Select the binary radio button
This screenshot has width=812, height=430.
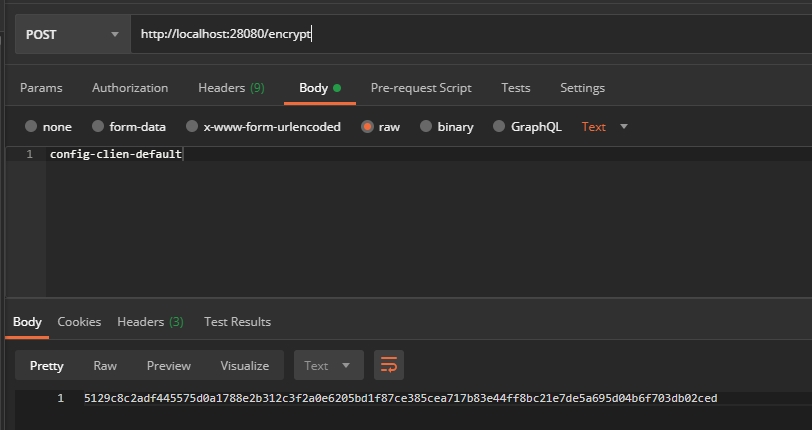coord(426,126)
